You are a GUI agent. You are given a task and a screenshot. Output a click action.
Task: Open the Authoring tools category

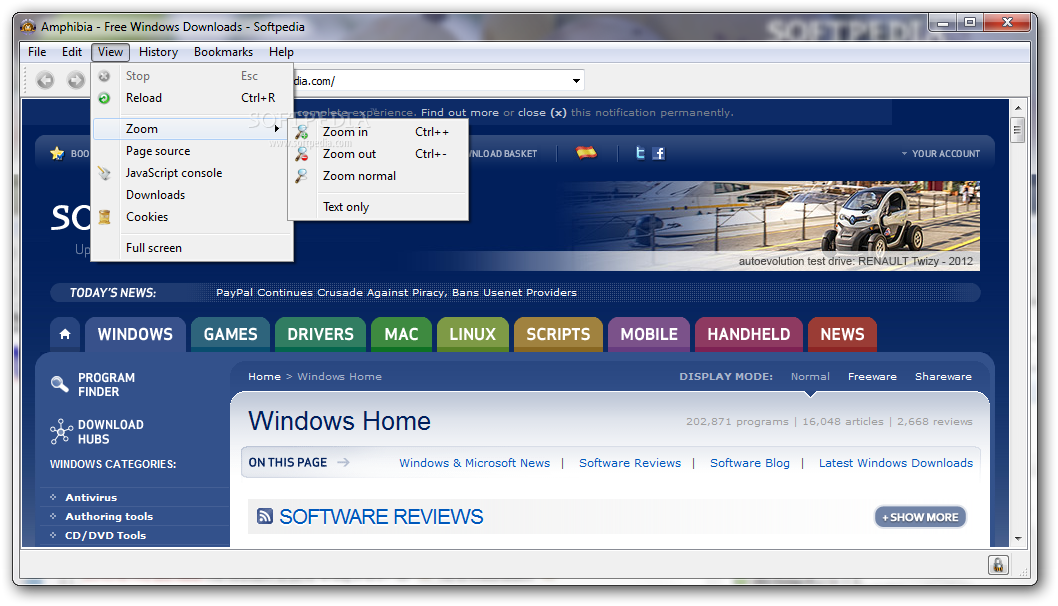(109, 516)
